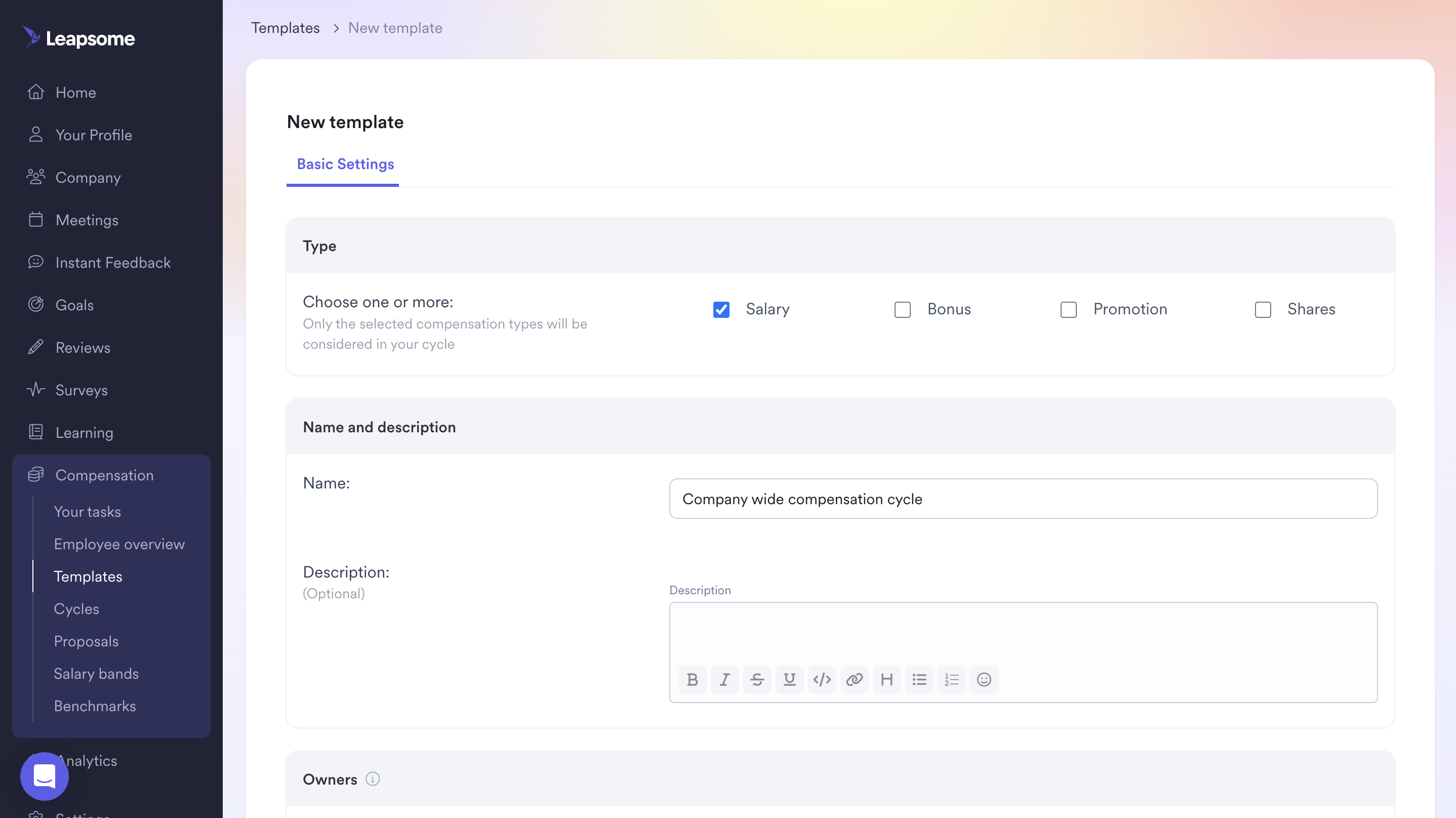The width and height of the screenshot is (1456, 818).
Task: Click the Home house icon
Action: tap(35, 92)
